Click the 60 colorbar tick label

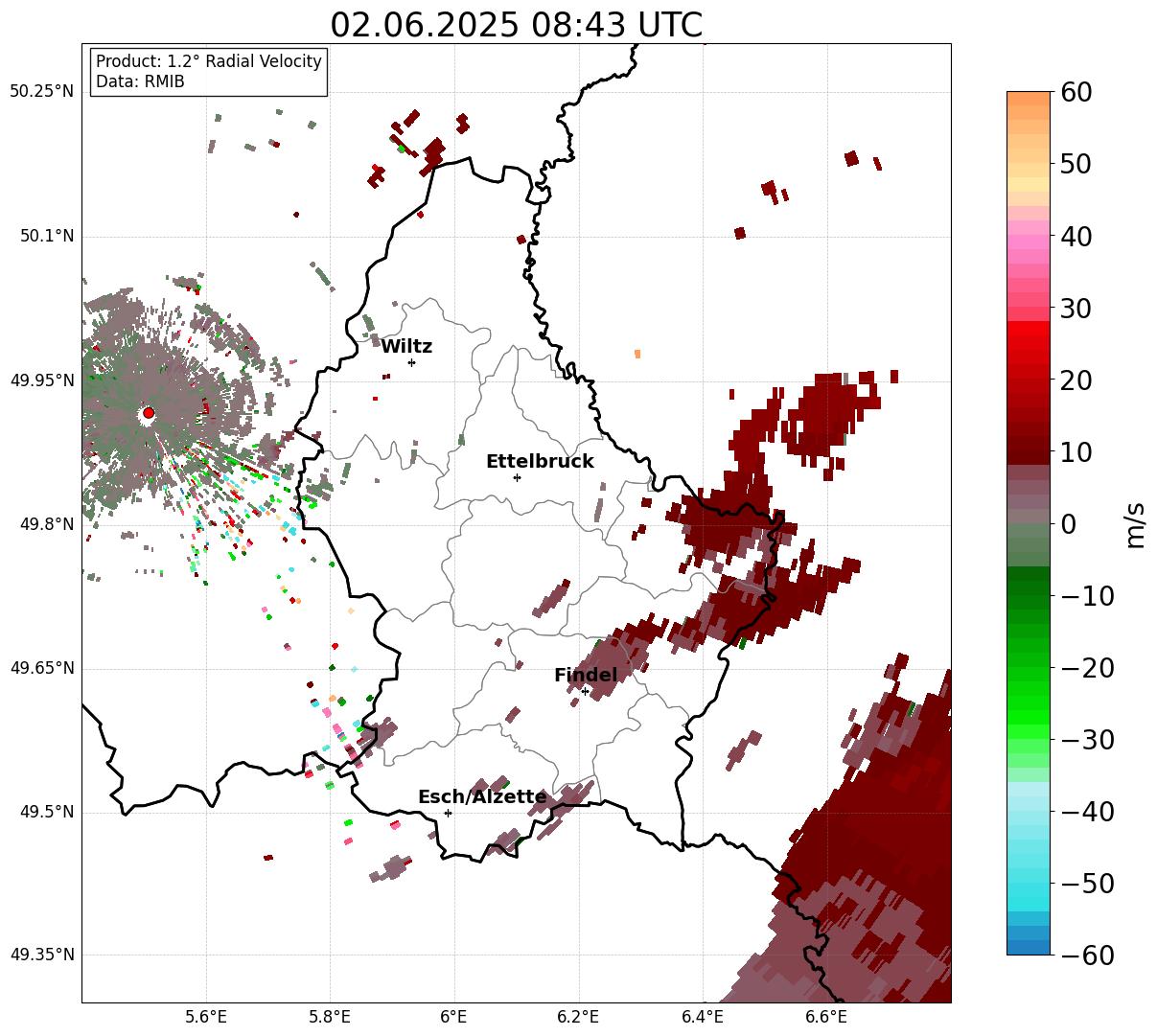click(x=1075, y=92)
